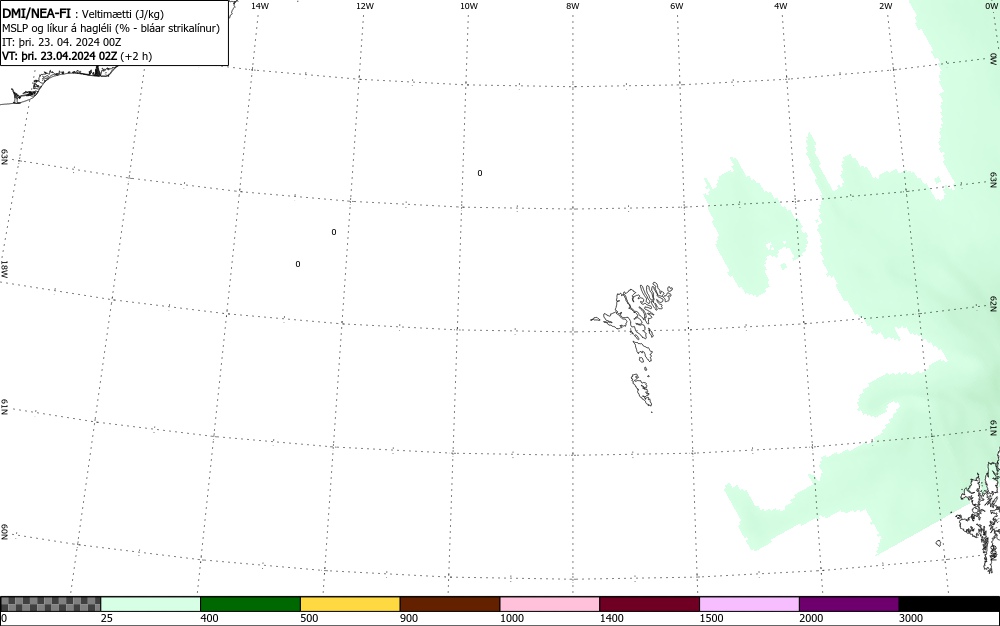Click the DMI/NEA-FI title text
The width and height of the screenshot is (1000, 626).
coord(36,13)
